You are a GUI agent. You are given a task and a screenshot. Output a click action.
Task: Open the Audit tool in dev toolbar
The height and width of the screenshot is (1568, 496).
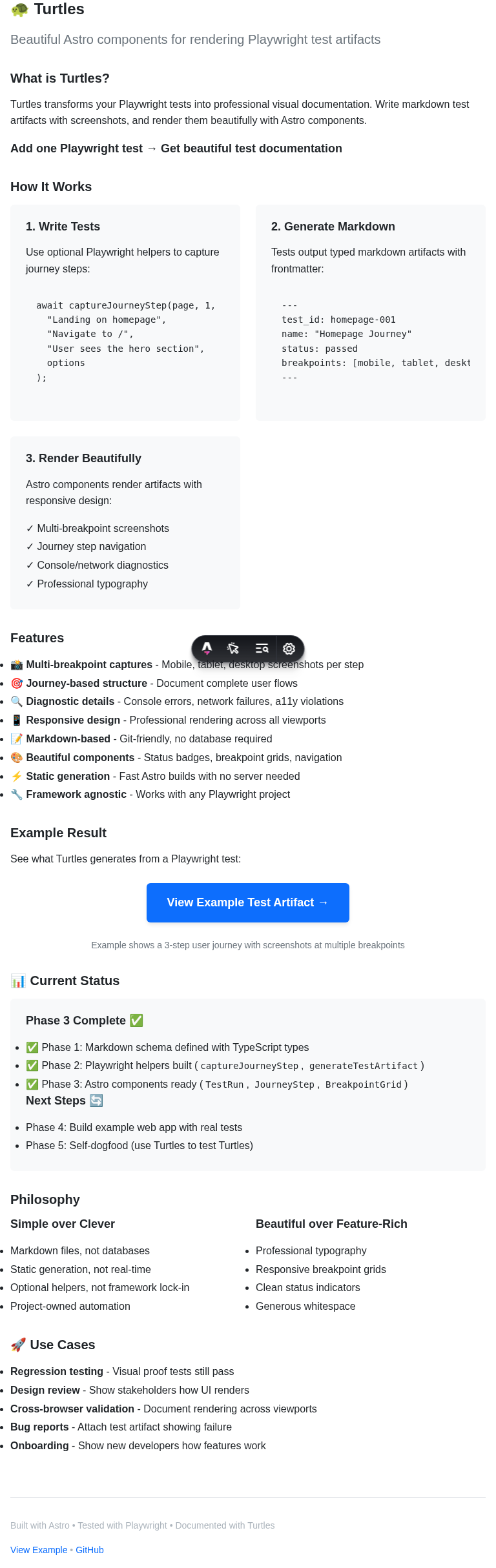tap(262, 648)
